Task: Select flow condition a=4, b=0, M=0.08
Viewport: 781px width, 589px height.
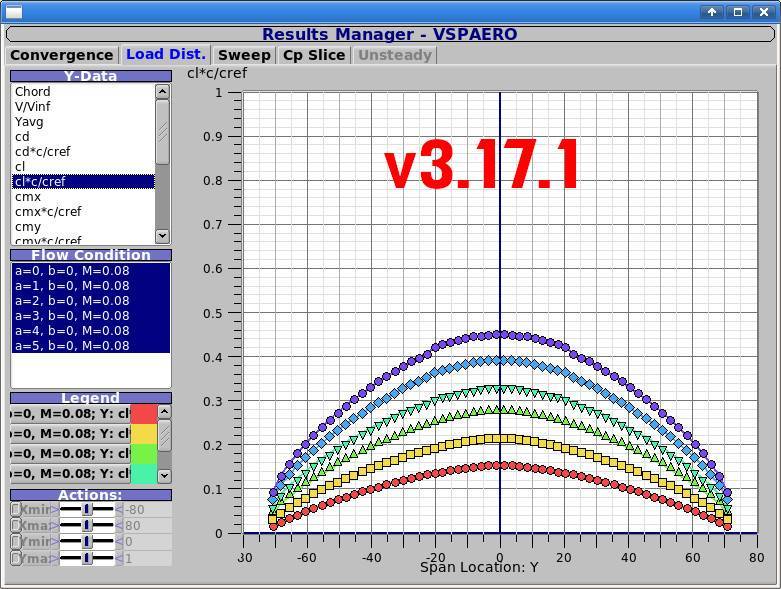Action: (x=91, y=331)
